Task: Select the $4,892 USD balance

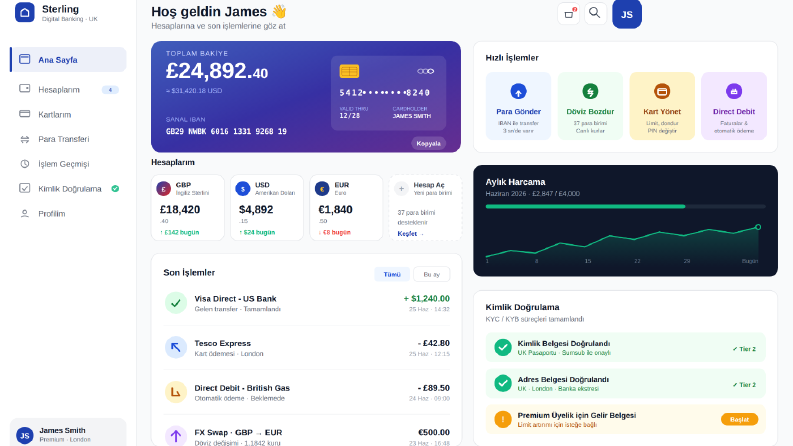Action: pos(256,209)
